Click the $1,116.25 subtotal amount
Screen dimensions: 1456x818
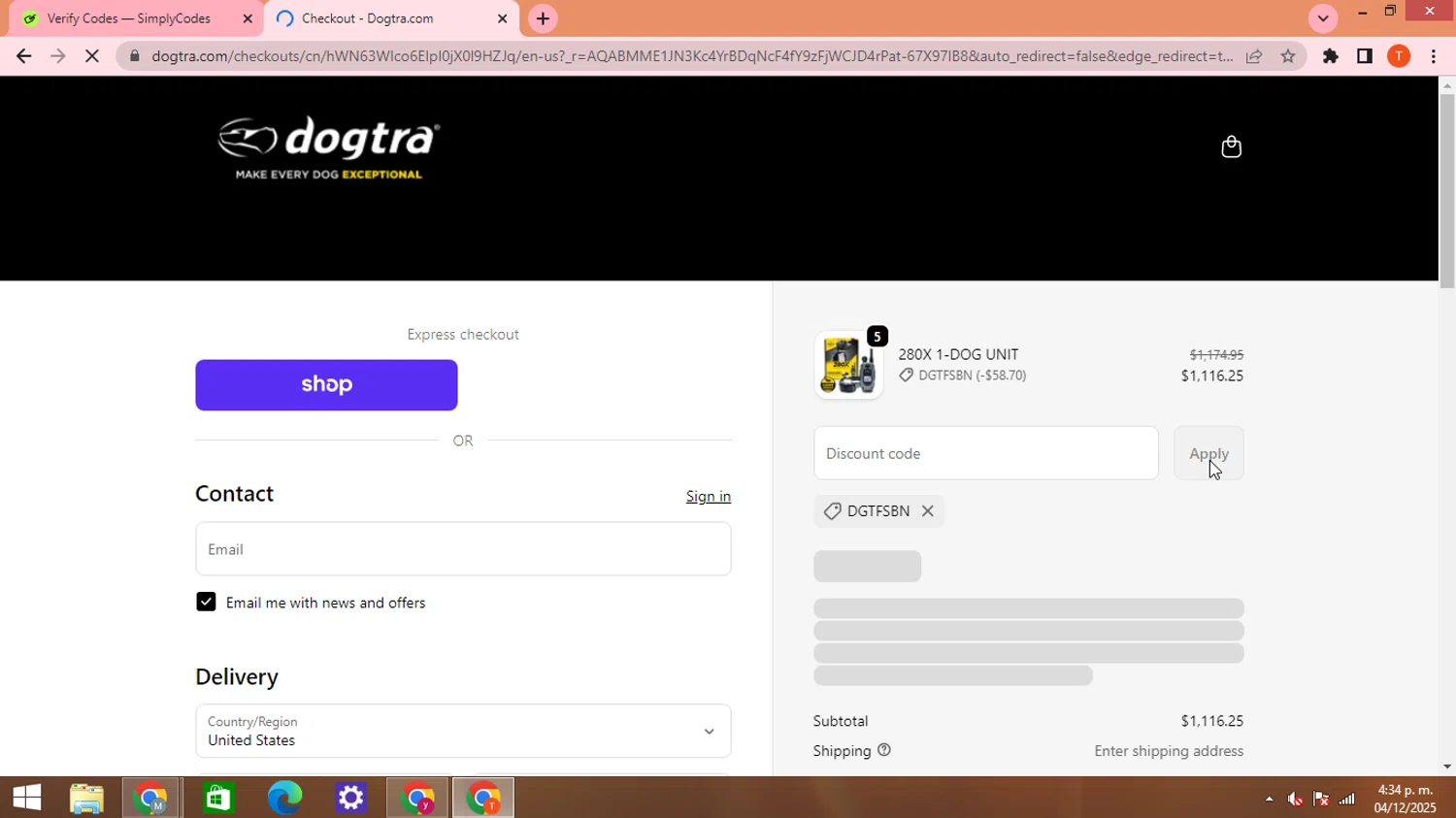point(1212,721)
